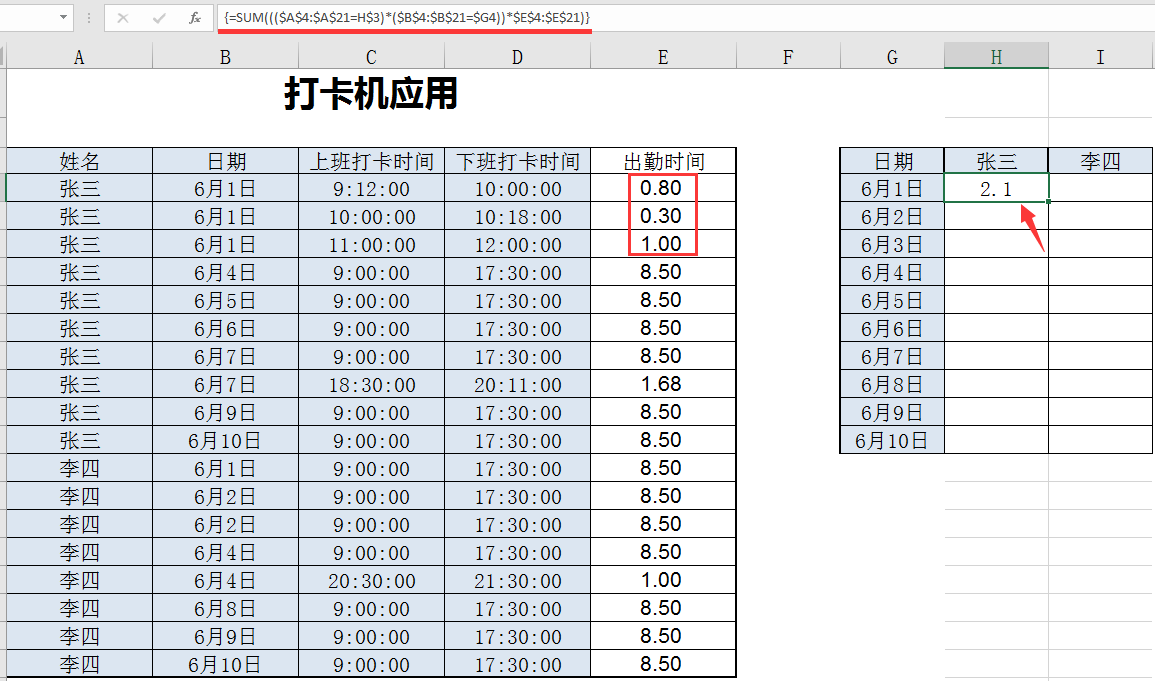The height and width of the screenshot is (681, 1155).
Task: Select the 9:12:00 clock-in cell
Action: coord(371,188)
